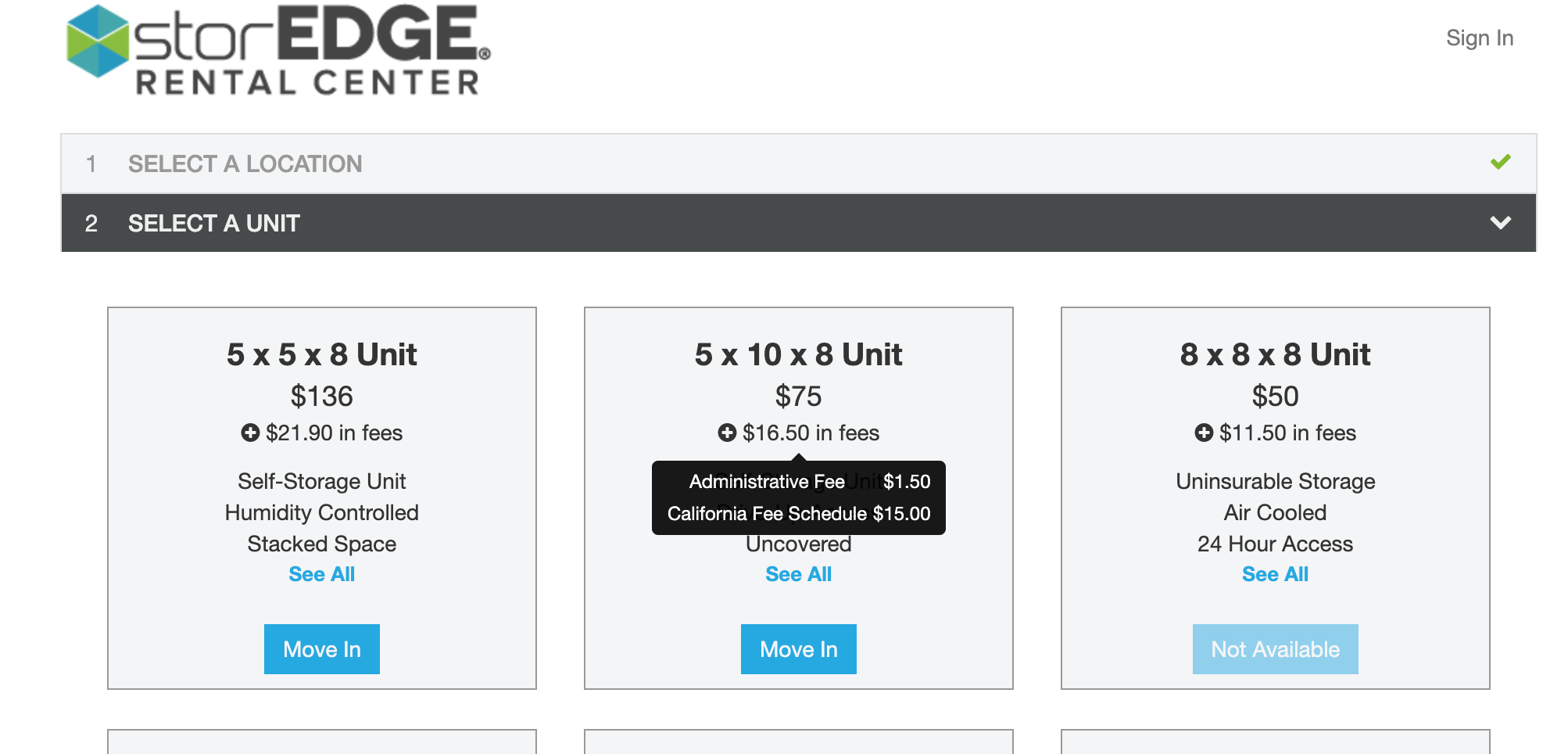
Task: Click California Fee Schedule $15.00 tooltip row
Action: click(799, 513)
